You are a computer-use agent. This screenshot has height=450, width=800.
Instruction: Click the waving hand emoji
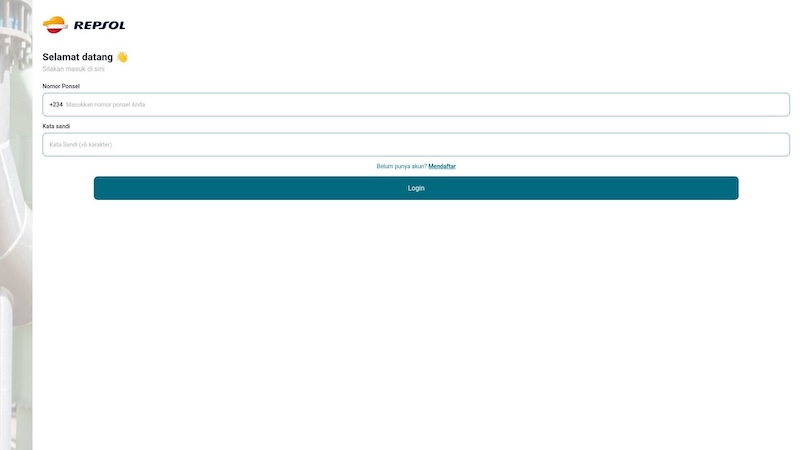(x=122, y=57)
